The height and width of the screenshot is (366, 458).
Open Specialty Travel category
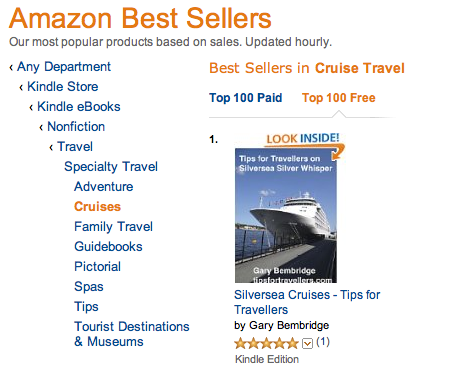[111, 167]
